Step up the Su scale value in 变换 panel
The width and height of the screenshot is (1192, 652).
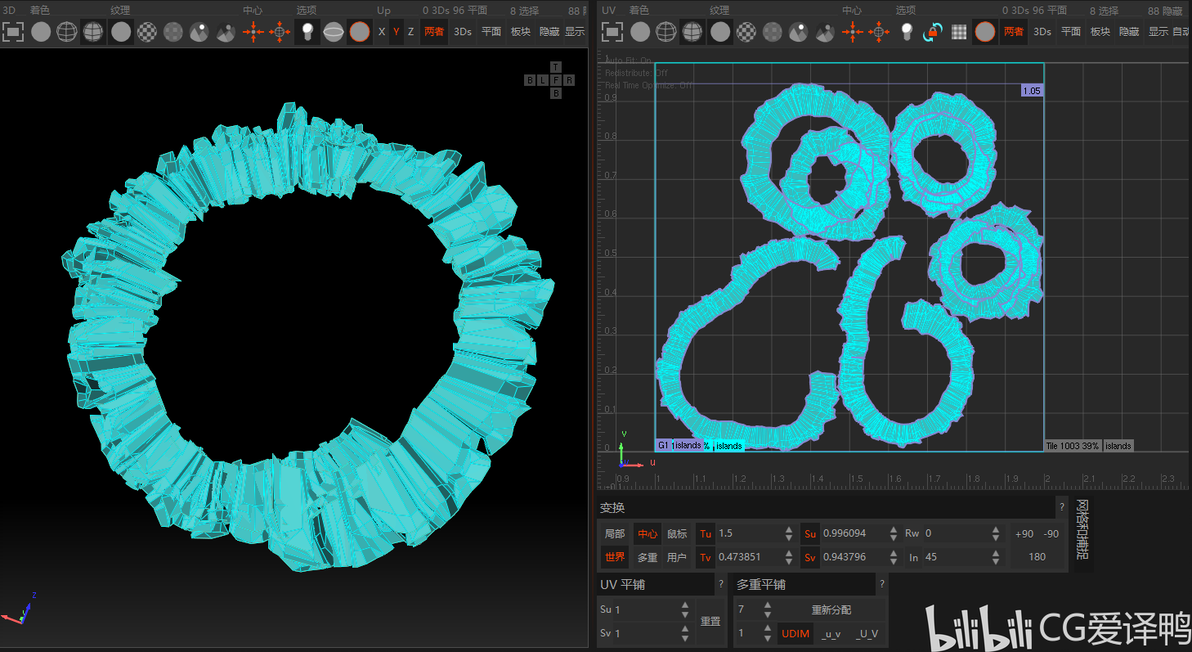(x=893, y=530)
